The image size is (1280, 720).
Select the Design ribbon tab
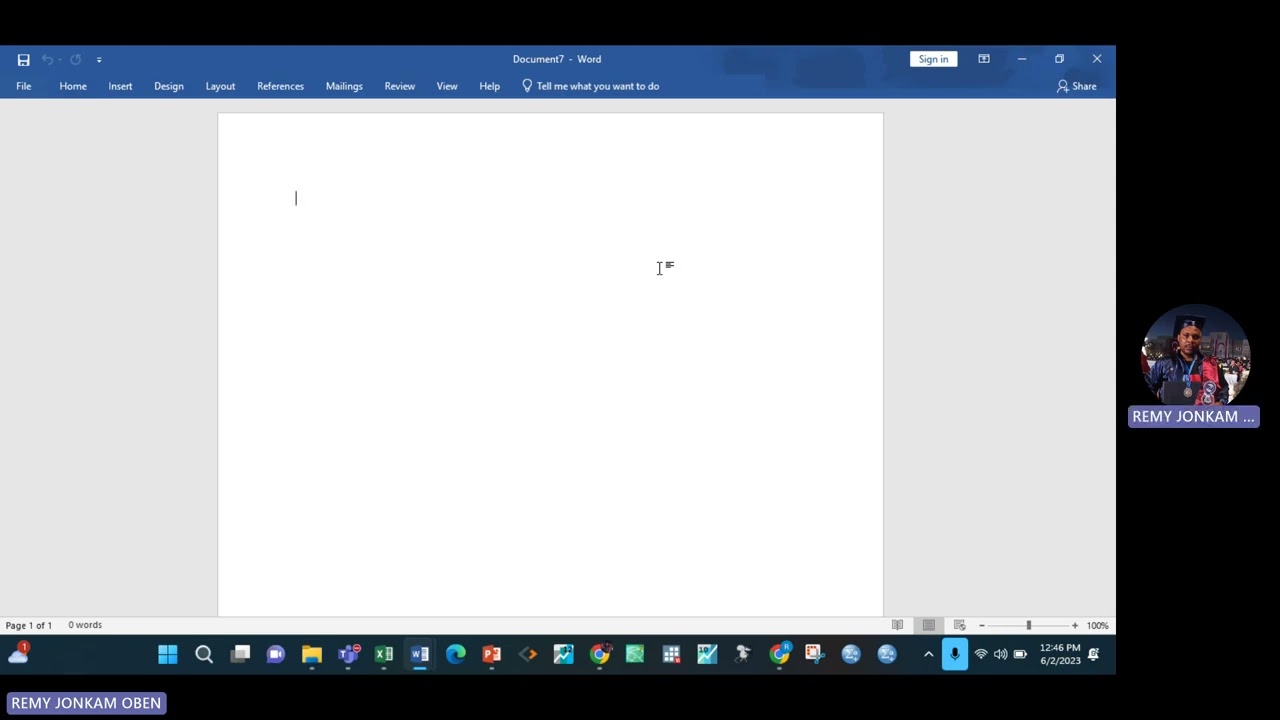pyautogui.click(x=169, y=86)
